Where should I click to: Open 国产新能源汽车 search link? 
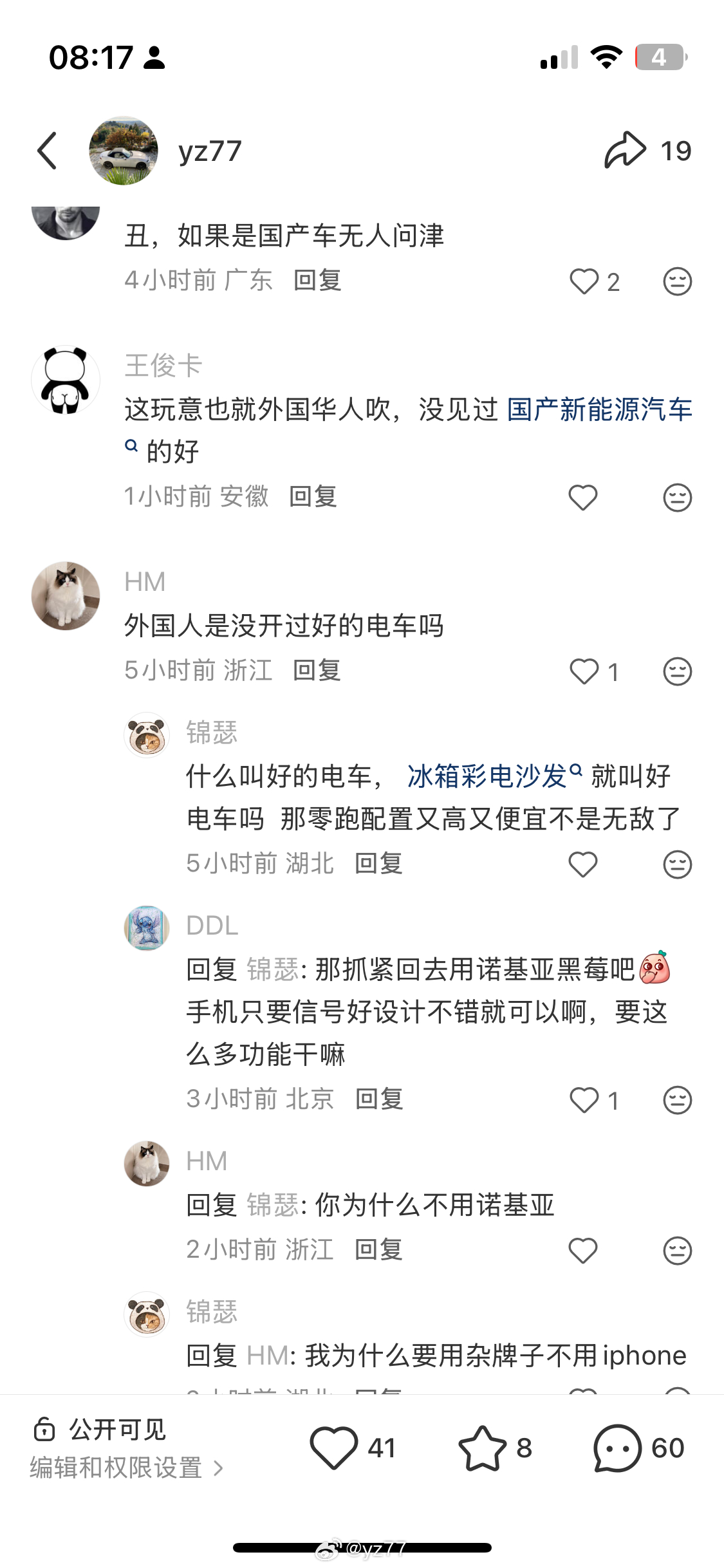click(x=600, y=410)
